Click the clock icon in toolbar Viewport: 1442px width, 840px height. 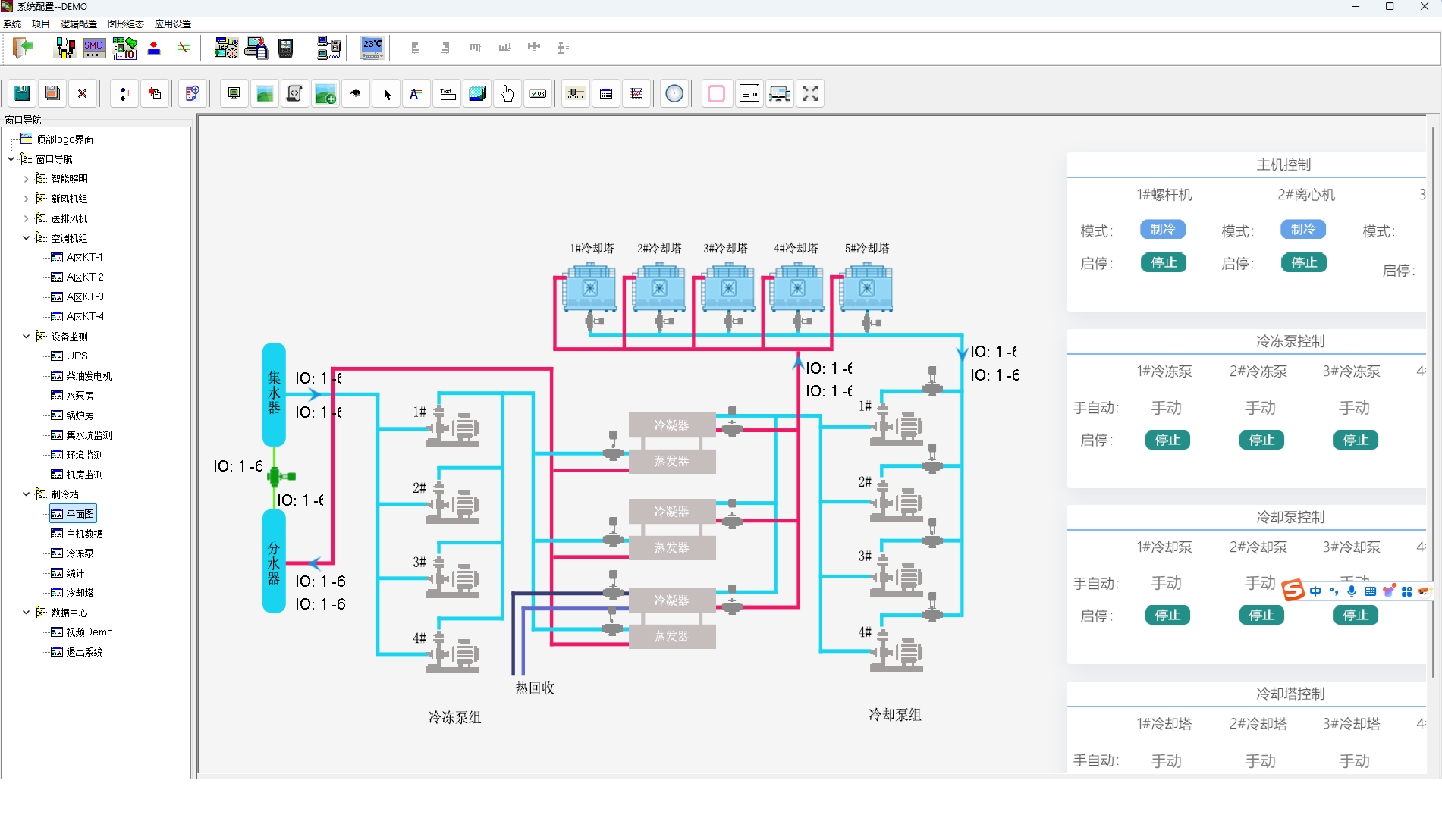tap(674, 93)
